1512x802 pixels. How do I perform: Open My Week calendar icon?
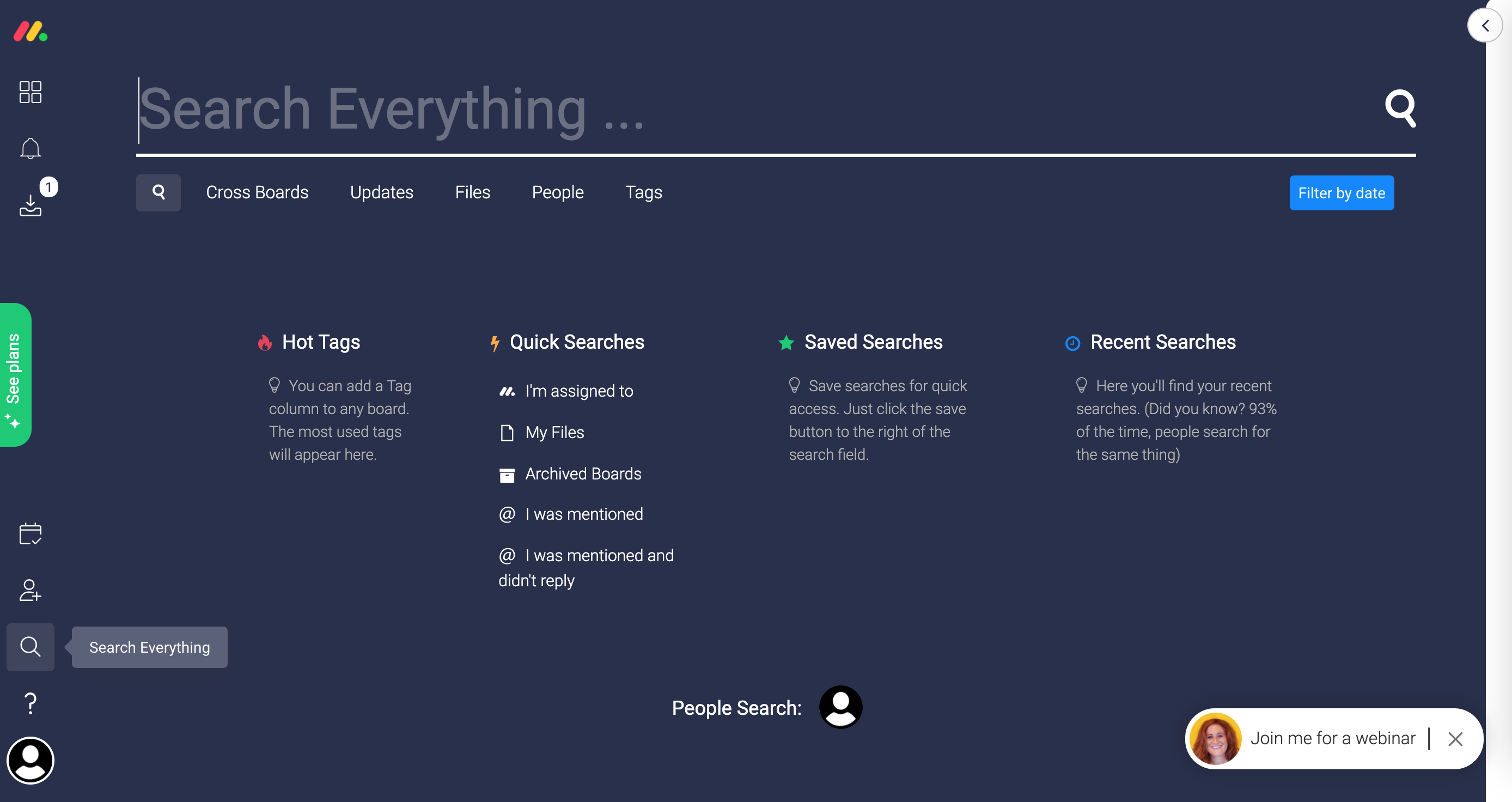[x=30, y=534]
